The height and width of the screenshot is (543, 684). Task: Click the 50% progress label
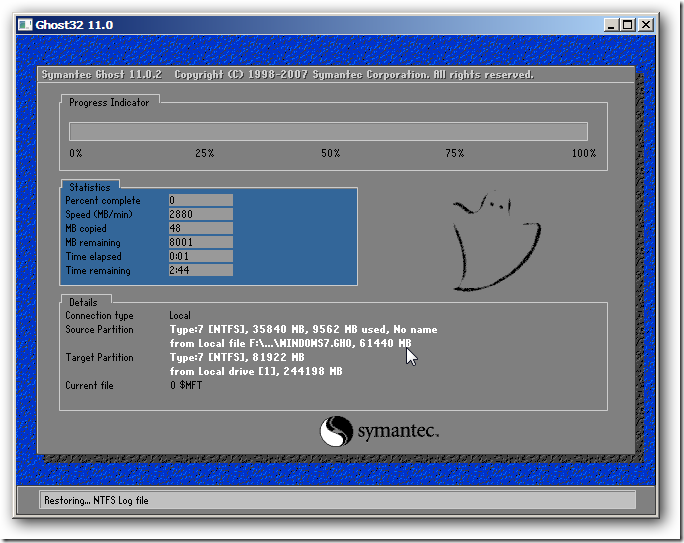click(x=331, y=153)
